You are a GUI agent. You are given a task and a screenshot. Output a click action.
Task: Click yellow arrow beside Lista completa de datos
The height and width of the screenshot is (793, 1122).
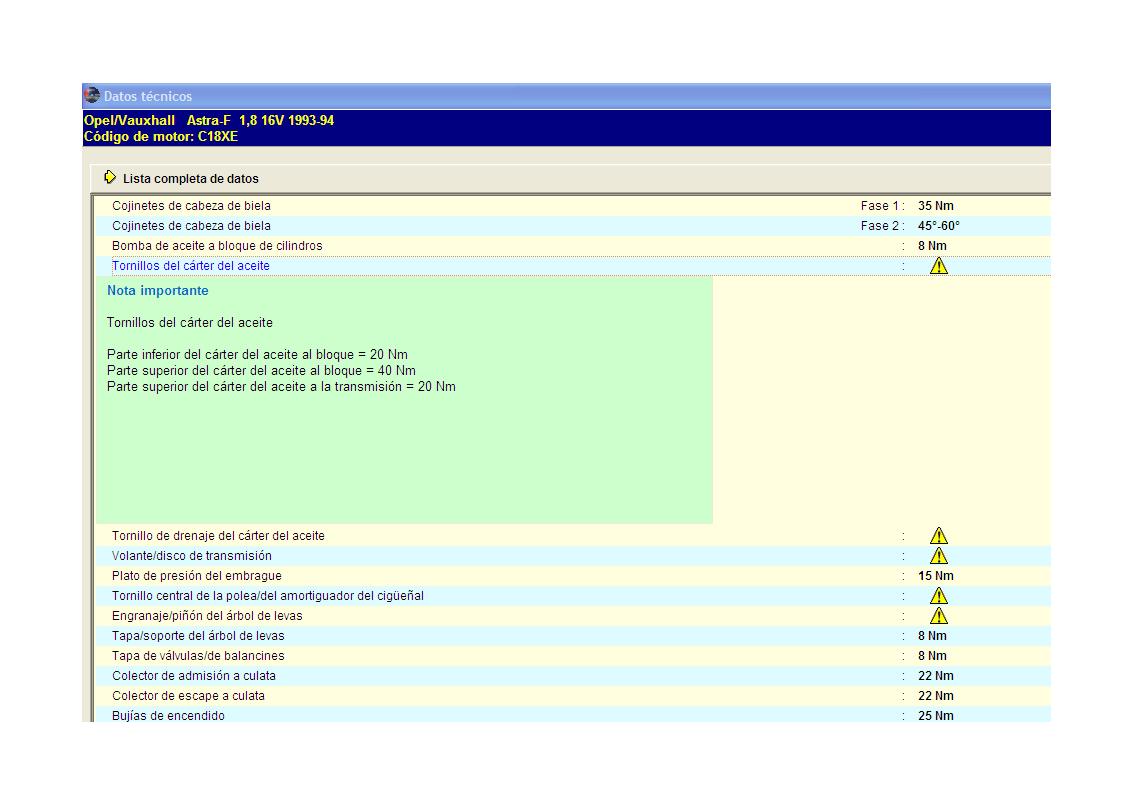pos(110,178)
